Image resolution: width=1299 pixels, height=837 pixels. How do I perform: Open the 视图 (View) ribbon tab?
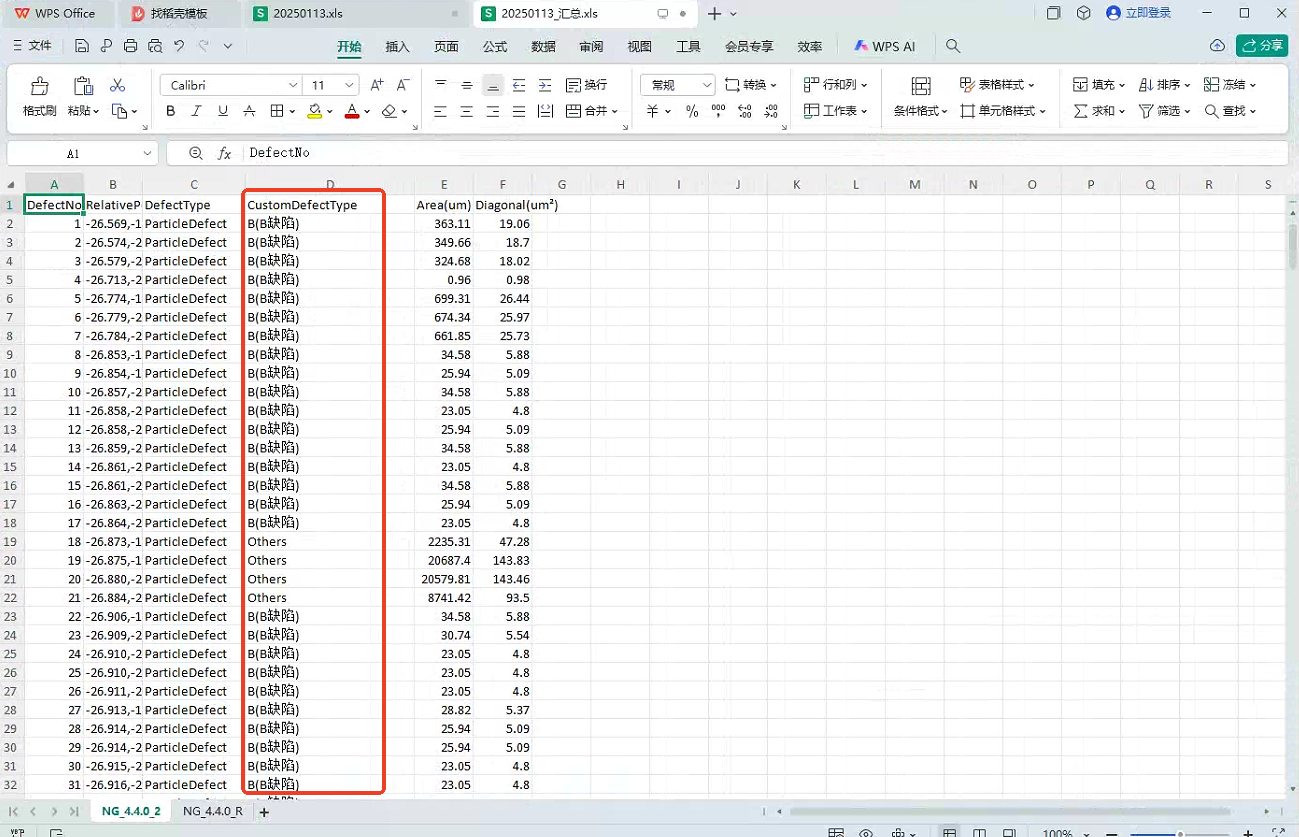(x=639, y=46)
